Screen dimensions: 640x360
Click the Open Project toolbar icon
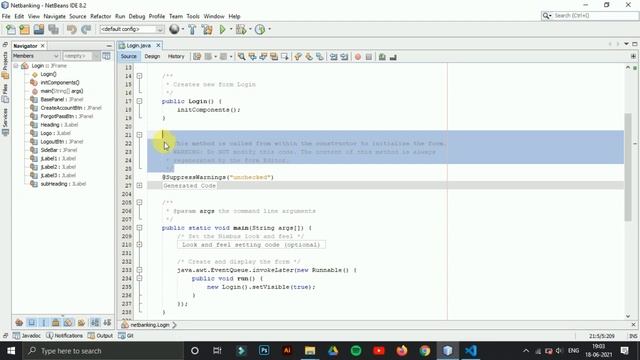pyautogui.click(x=39, y=29)
